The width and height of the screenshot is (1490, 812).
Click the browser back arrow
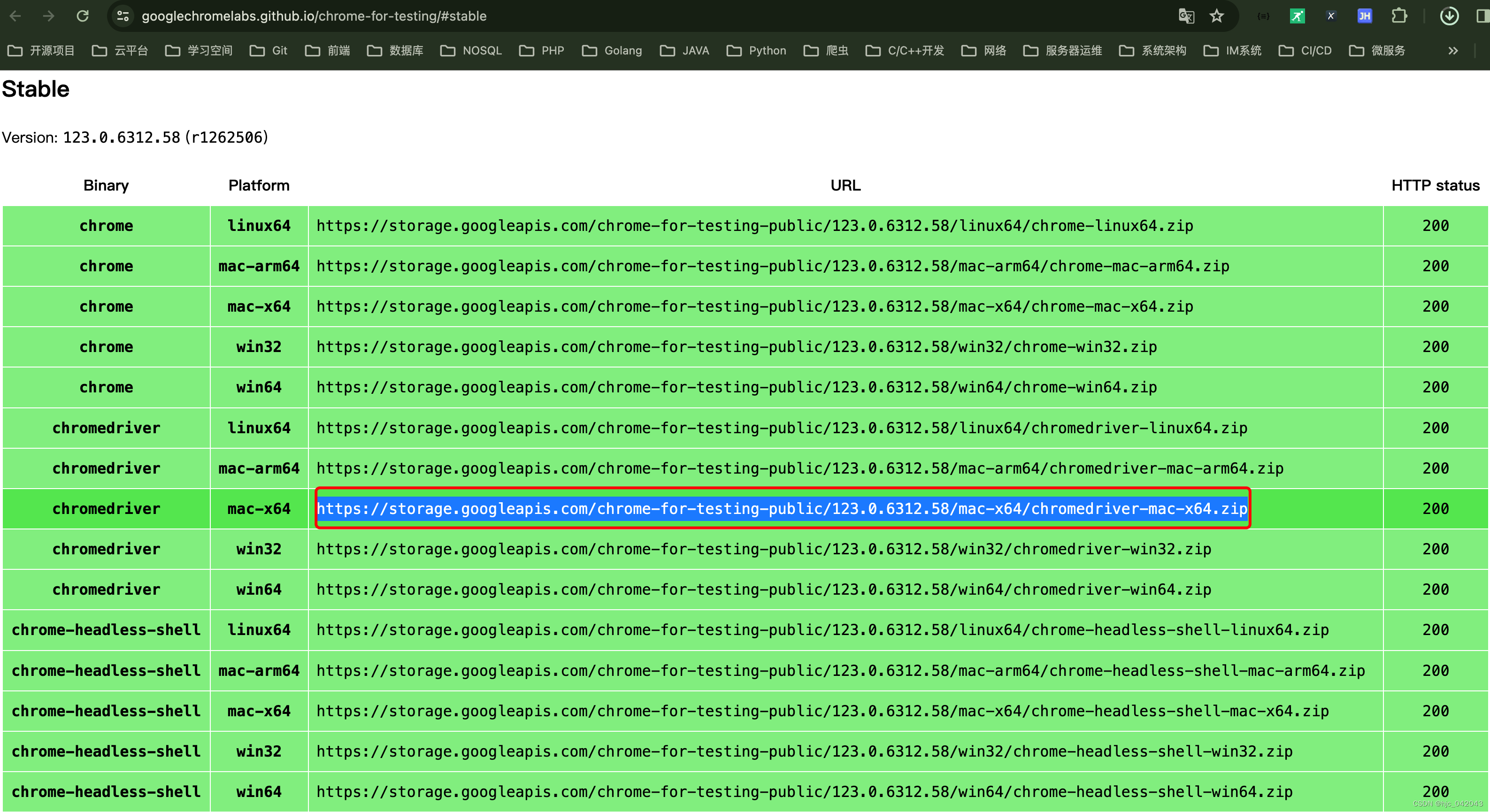coord(15,16)
